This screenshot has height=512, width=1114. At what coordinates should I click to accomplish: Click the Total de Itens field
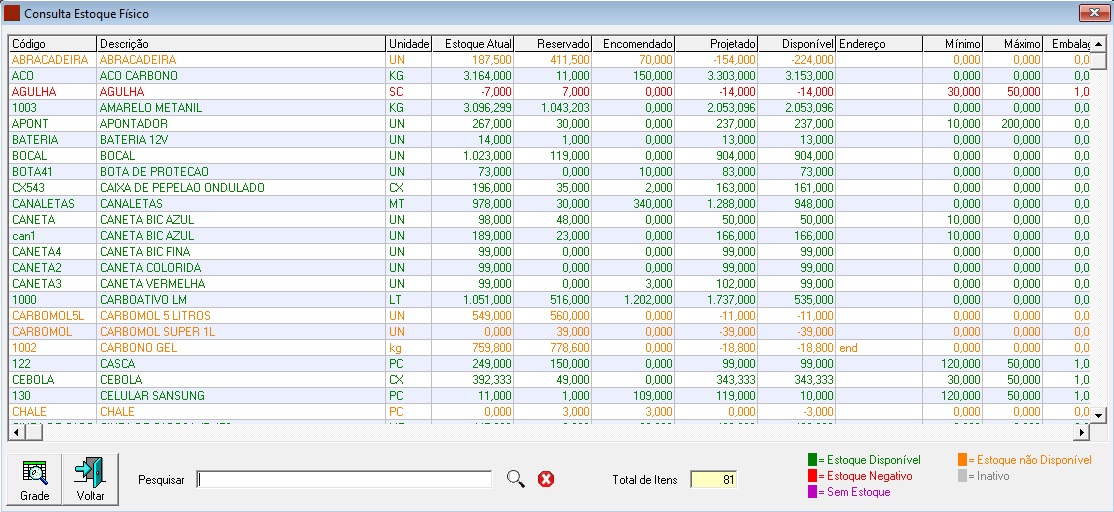pyautogui.click(x=714, y=480)
